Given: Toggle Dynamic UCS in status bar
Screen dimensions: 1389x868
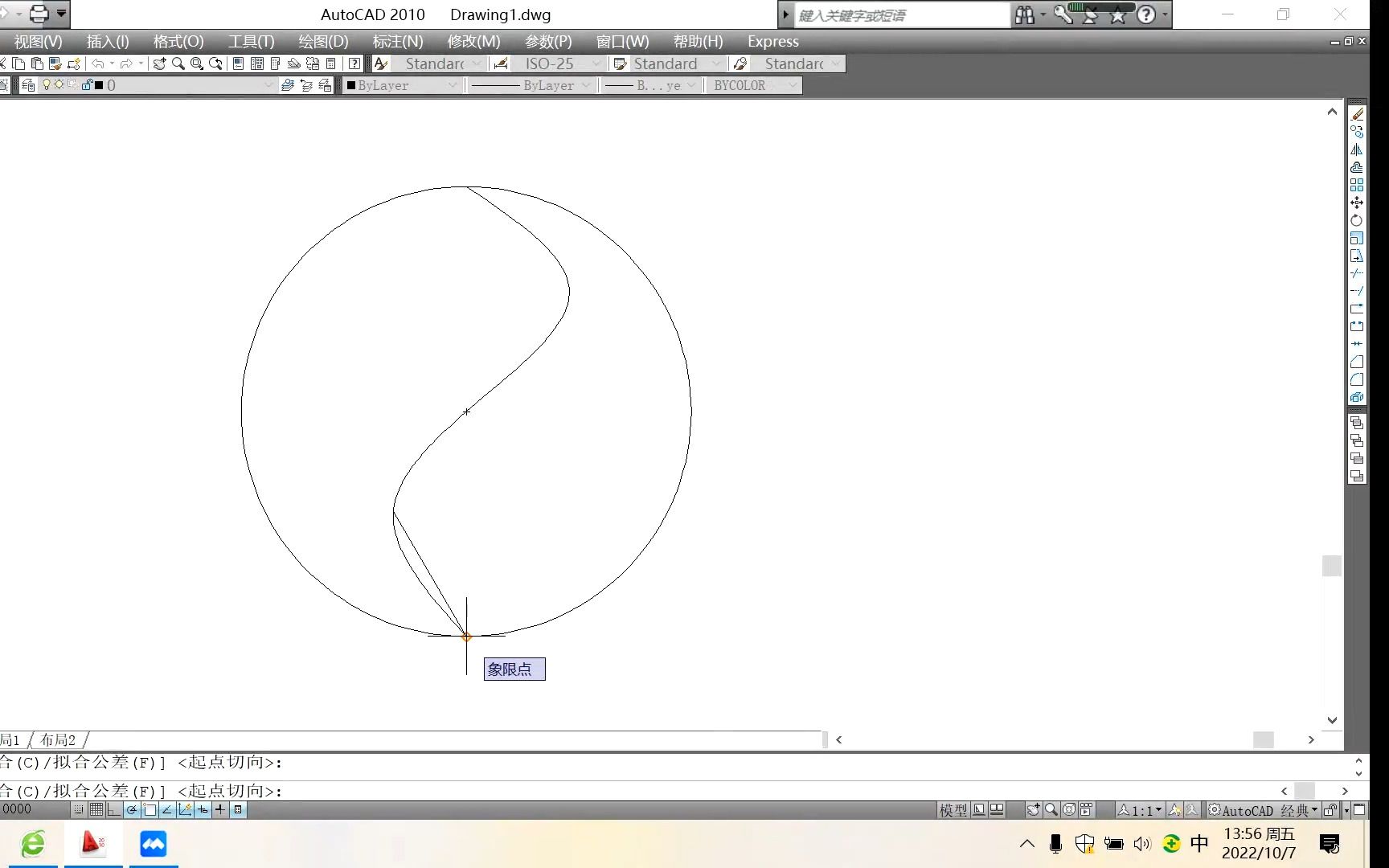Looking at the screenshot, I should 185,810.
